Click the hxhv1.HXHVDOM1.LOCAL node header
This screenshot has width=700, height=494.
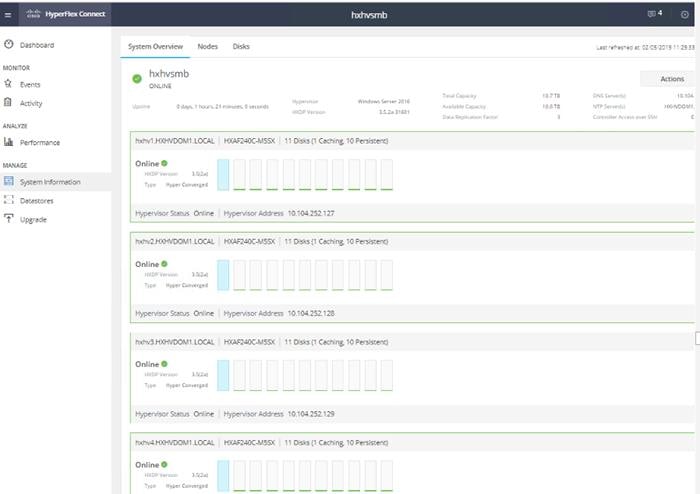pyautogui.click(x=175, y=141)
